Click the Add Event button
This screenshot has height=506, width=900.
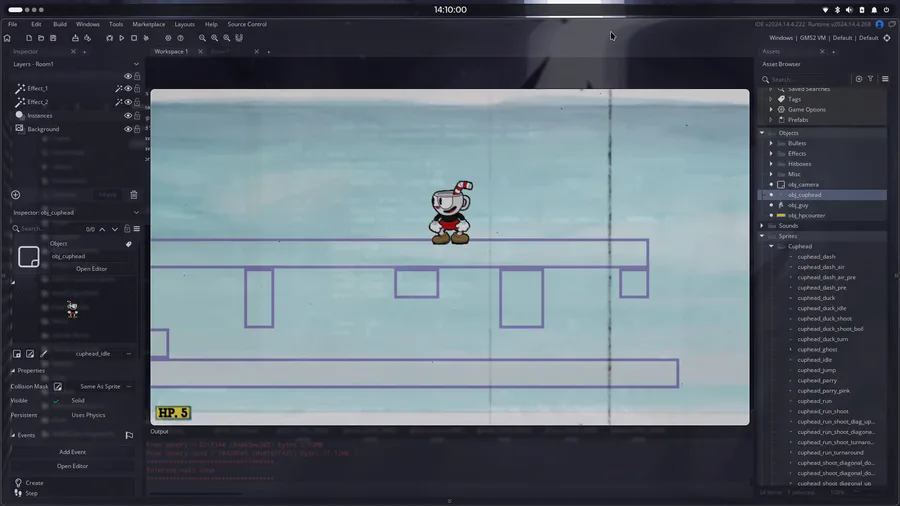pos(72,452)
